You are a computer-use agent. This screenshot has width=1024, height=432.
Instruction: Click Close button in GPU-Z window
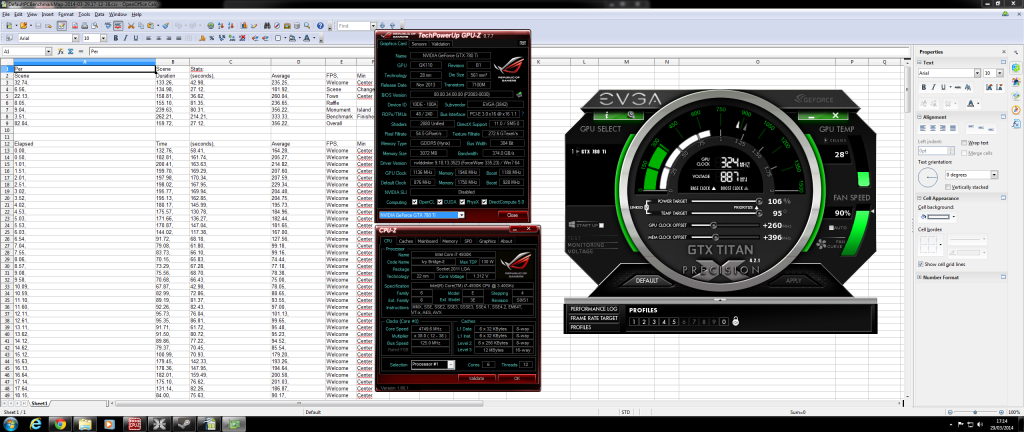513,215
